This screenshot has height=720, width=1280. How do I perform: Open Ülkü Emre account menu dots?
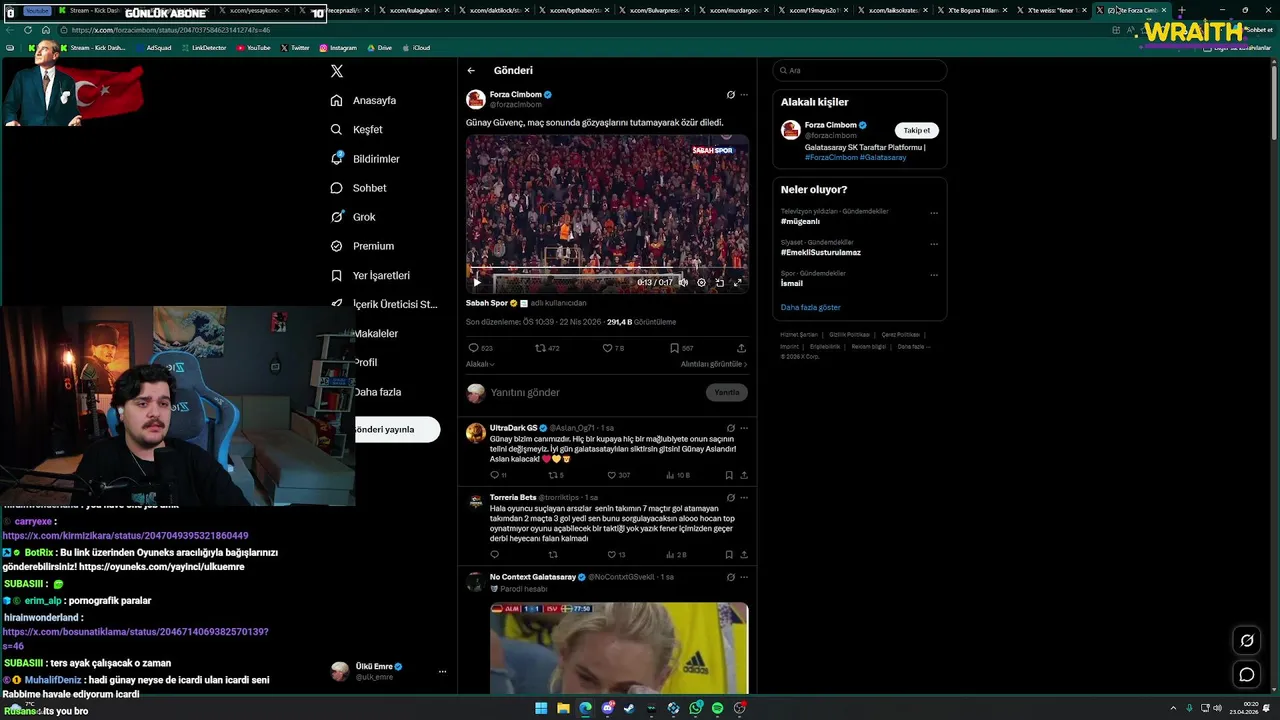point(442,672)
